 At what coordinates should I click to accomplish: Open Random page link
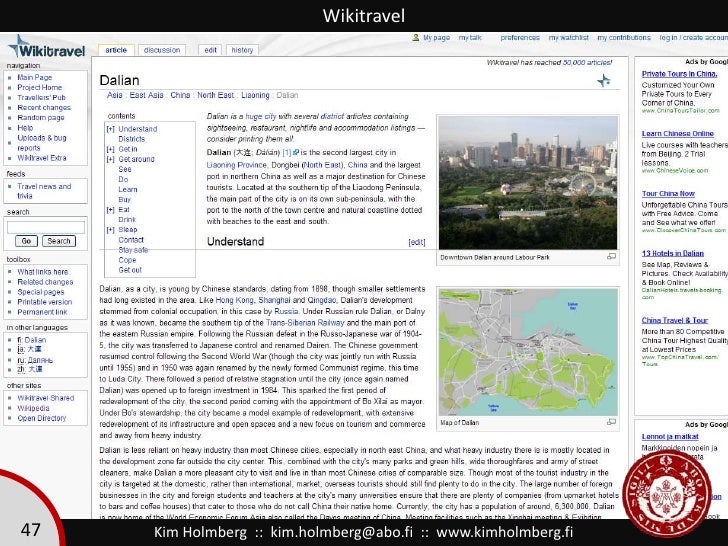click(41, 117)
